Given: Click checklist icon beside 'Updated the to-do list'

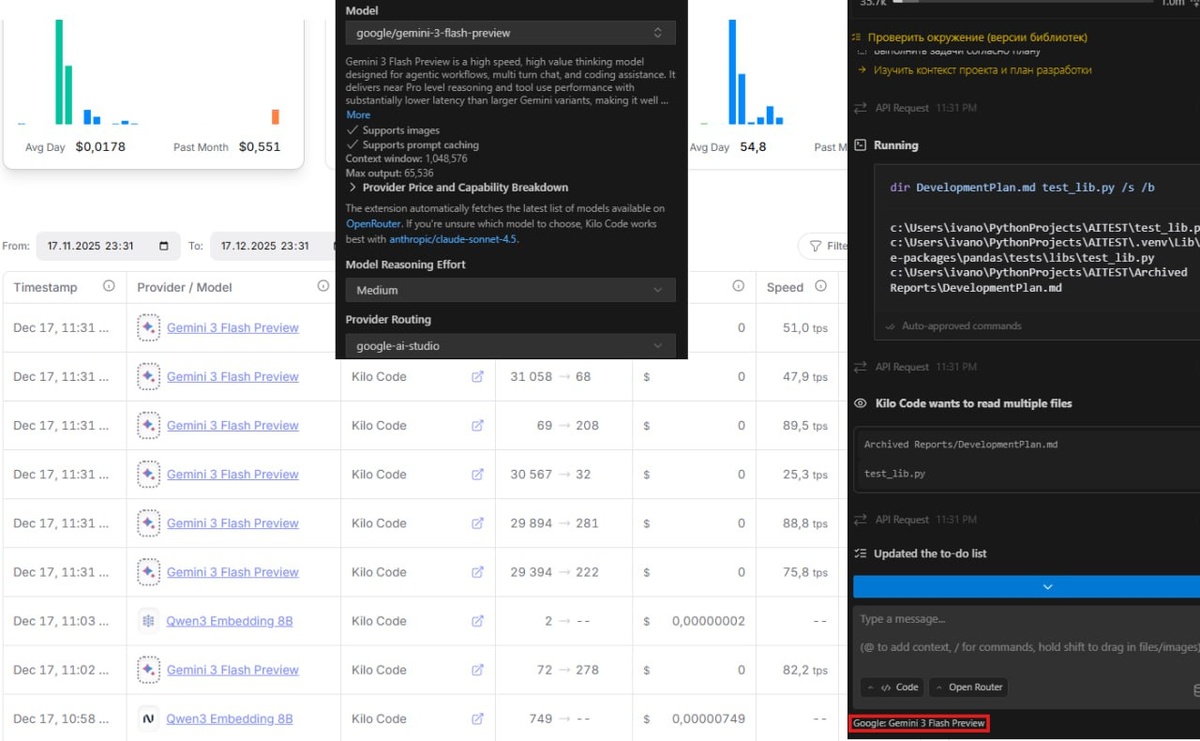Looking at the screenshot, I should 860,554.
